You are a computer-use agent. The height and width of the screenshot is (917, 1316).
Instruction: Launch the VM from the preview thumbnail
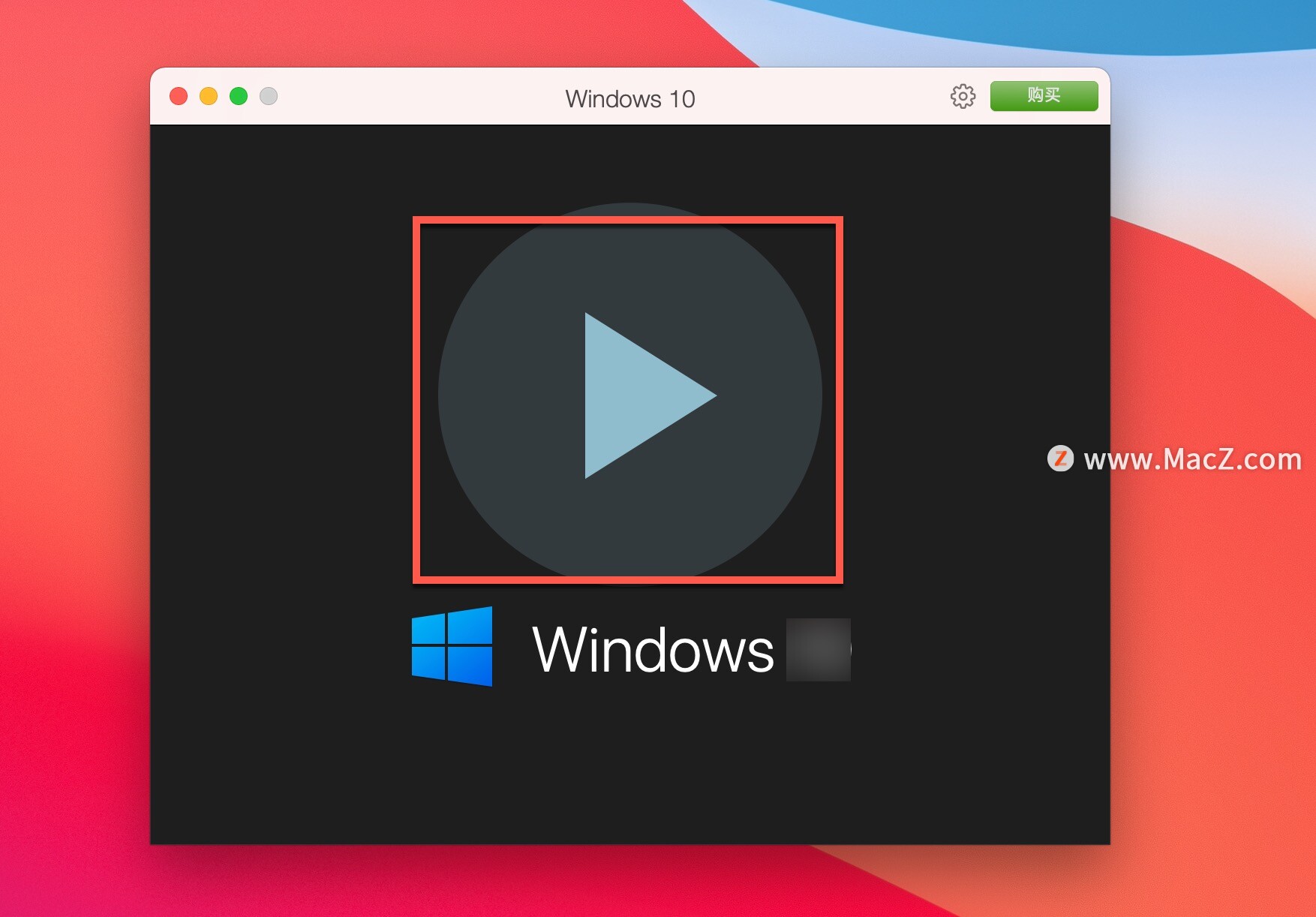click(x=629, y=398)
